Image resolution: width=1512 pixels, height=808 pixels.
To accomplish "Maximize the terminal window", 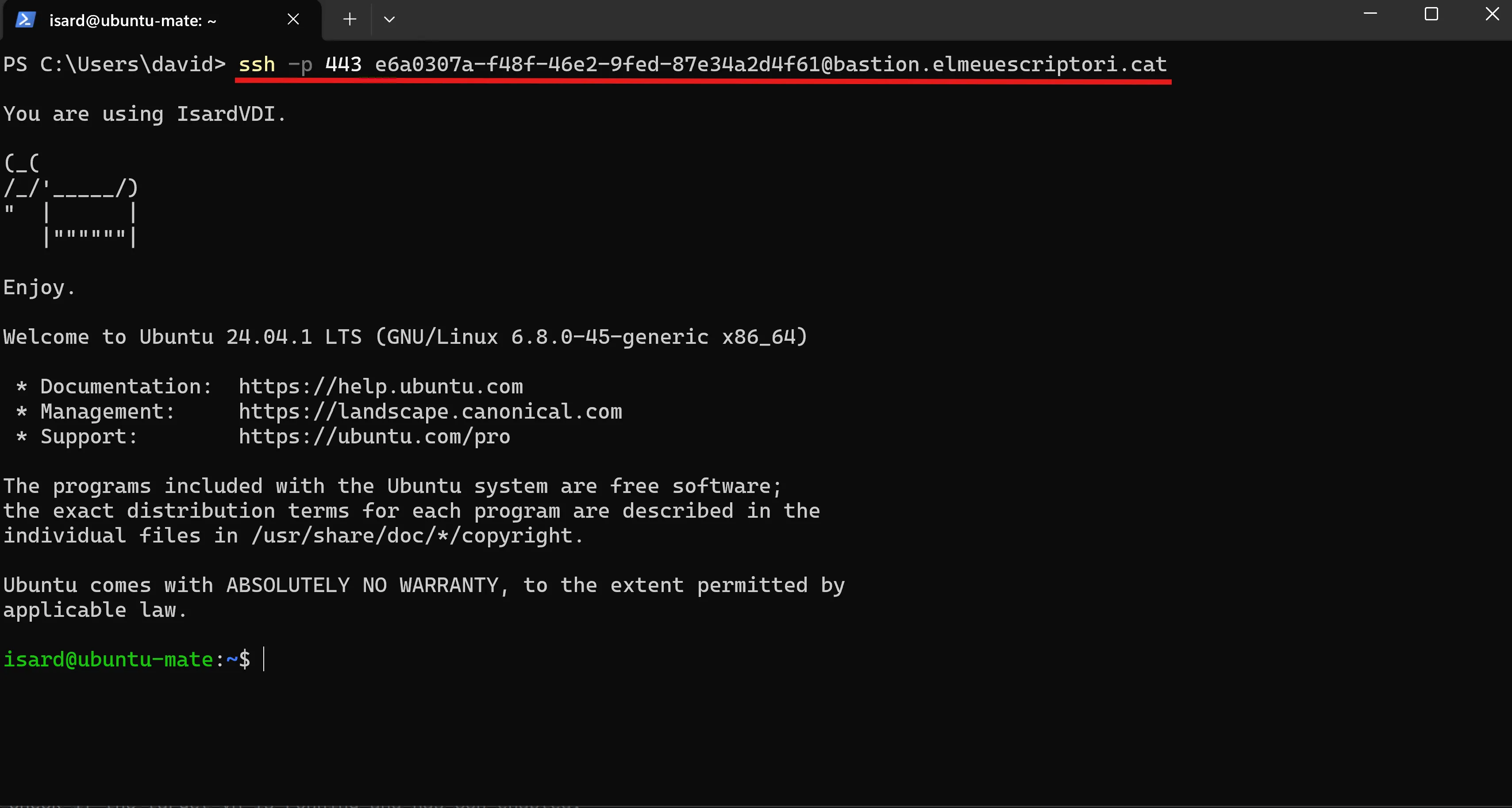I will (x=1431, y=13).
